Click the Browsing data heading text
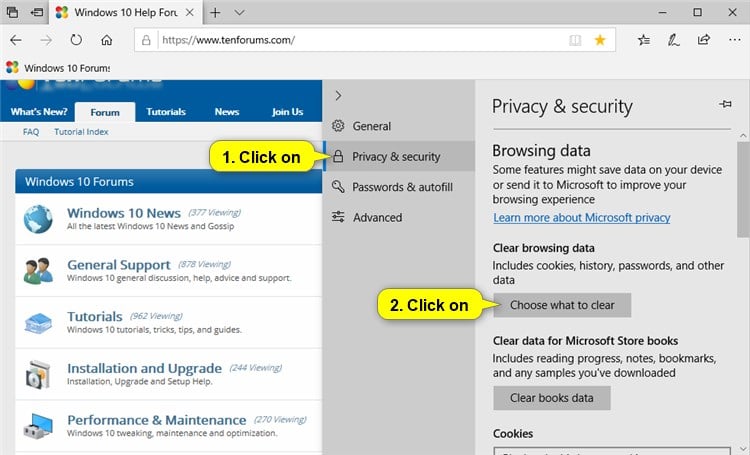The height and width of the screenshot is (455, 750). click(x=541, y=151)
